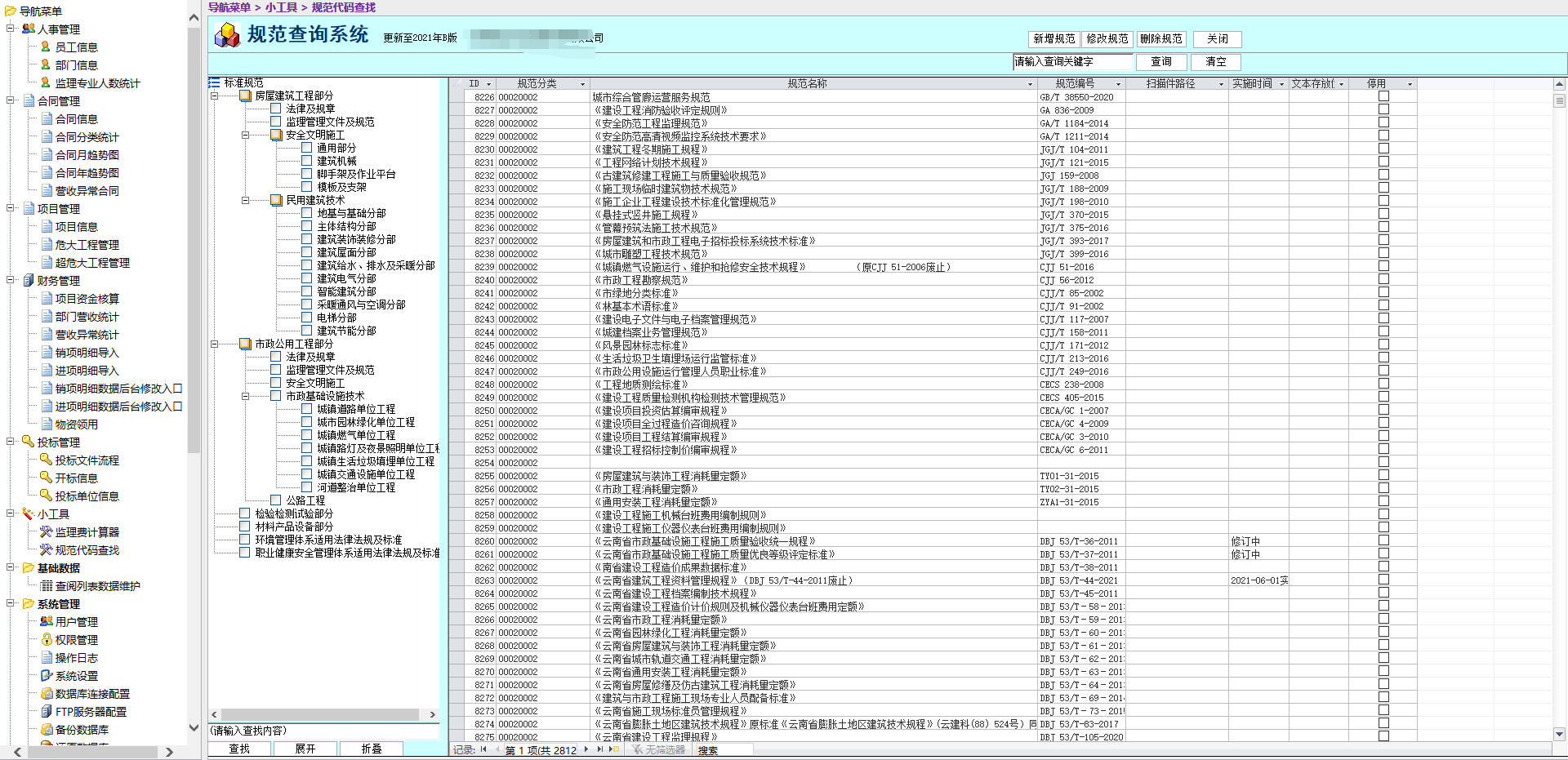Collapse the 人事管理 navigation group
1568x760 pixels.
pyautogui.click(x=11, y=29)
